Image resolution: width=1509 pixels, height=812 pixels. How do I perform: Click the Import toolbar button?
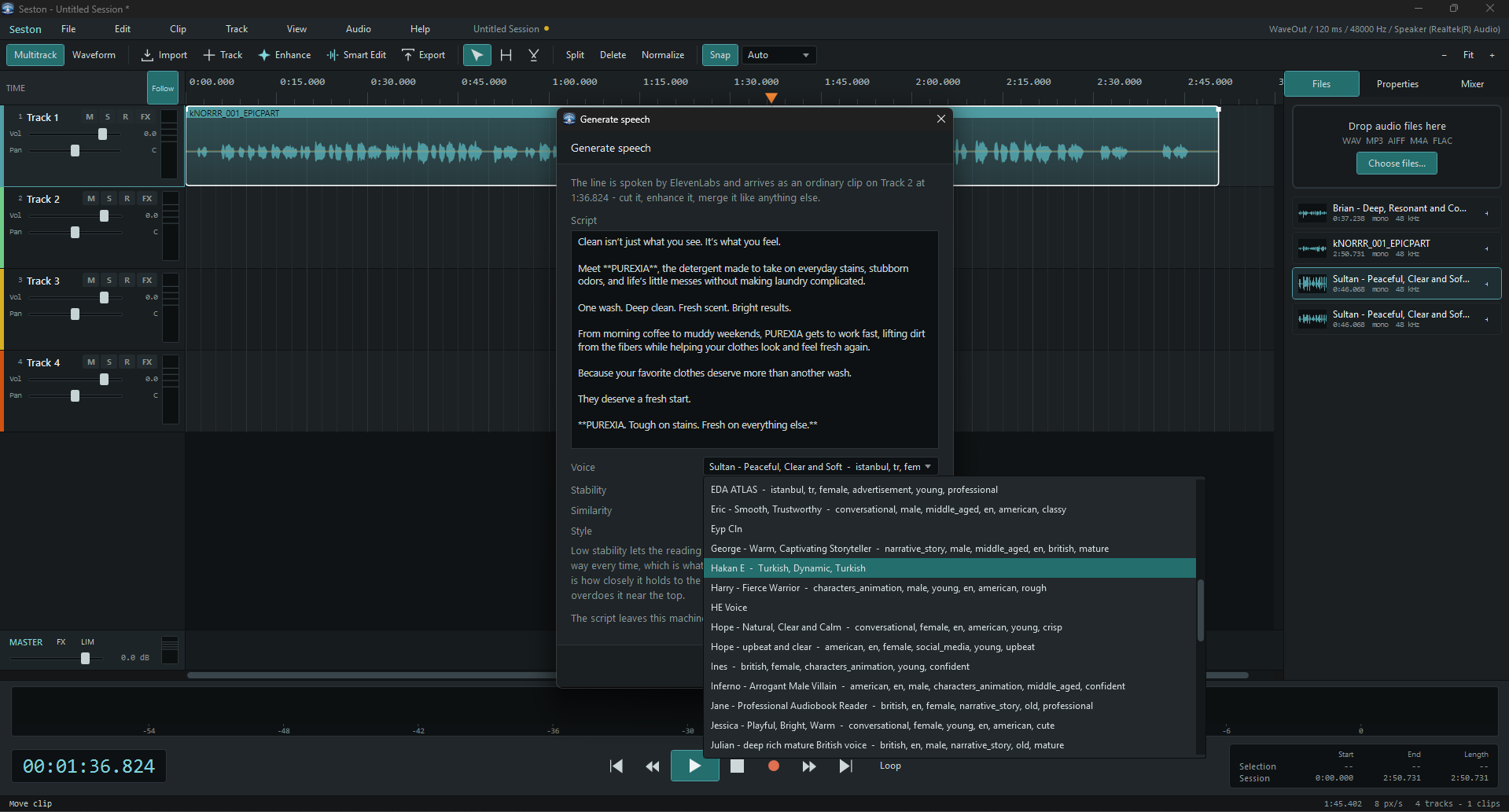click(x=164, y=55)
